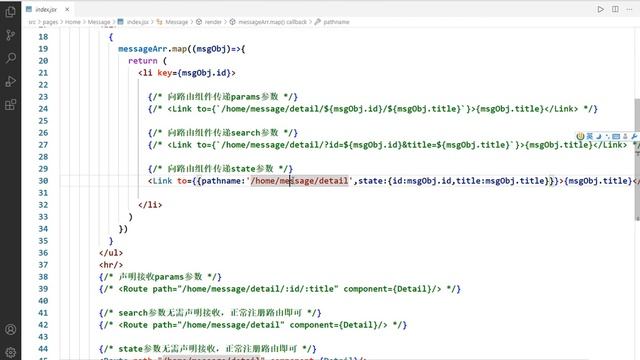Viewport: 640px width, 360px height.
Task: Open the IME wrench settings tool
Action: [634, 136]
